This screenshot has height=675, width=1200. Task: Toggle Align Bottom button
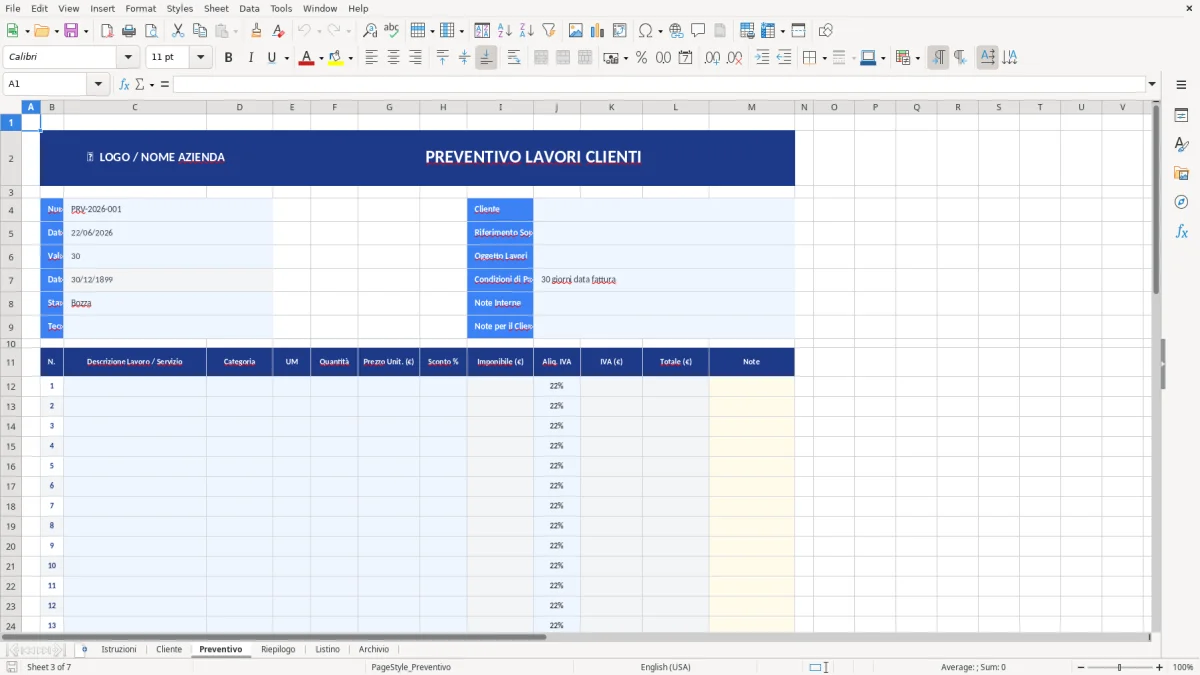(486, 58)
